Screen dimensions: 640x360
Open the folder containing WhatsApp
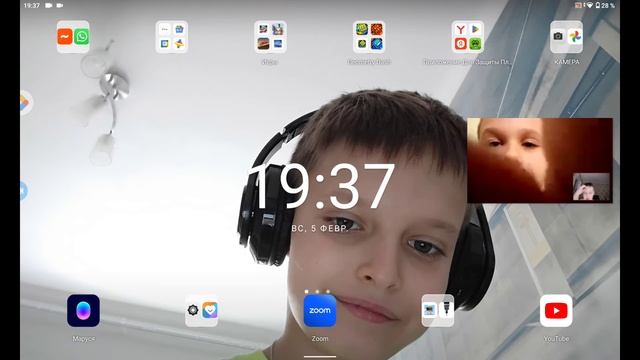pyautogui.click(x=73, y=37)
